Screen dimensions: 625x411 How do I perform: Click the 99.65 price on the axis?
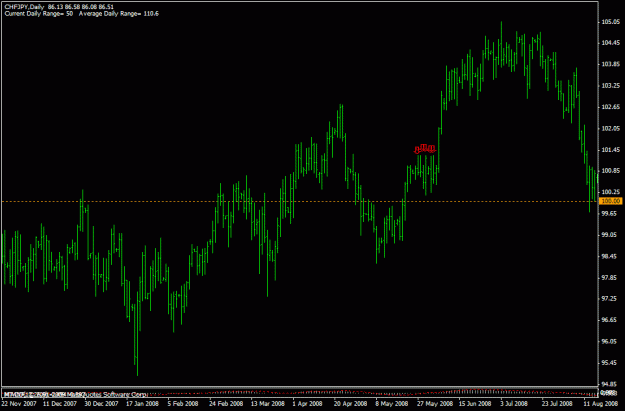(609, 214)
